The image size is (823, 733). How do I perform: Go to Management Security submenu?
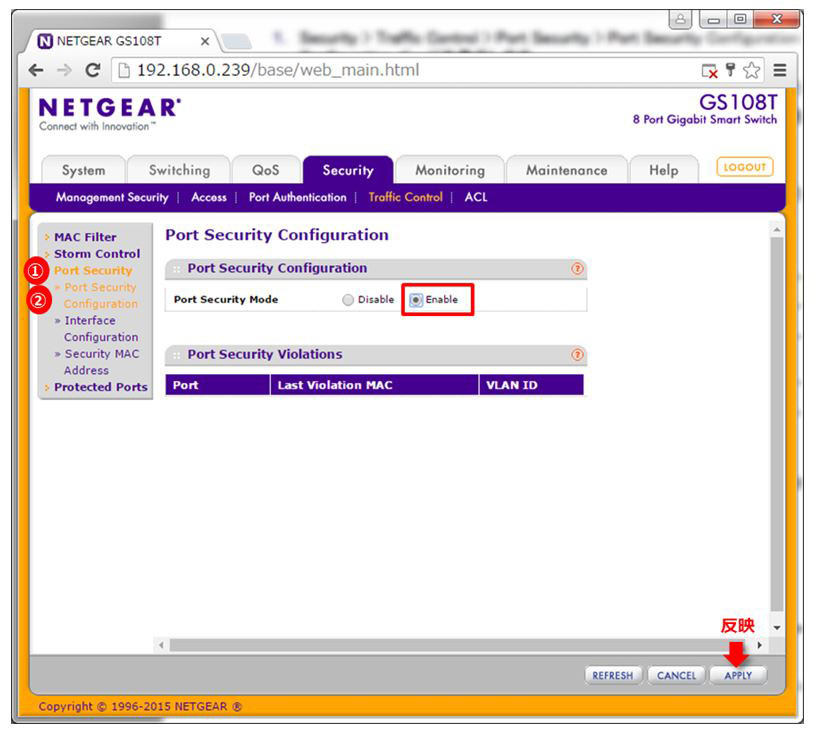click(x=112, y=197)
